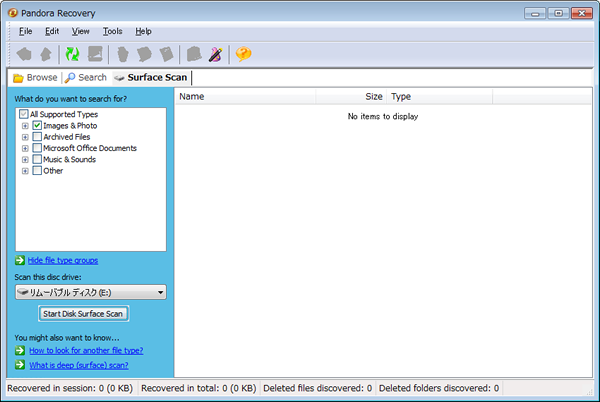
Task: Click the greyed recycle bin toolbar icon
Action: point(122,54)
